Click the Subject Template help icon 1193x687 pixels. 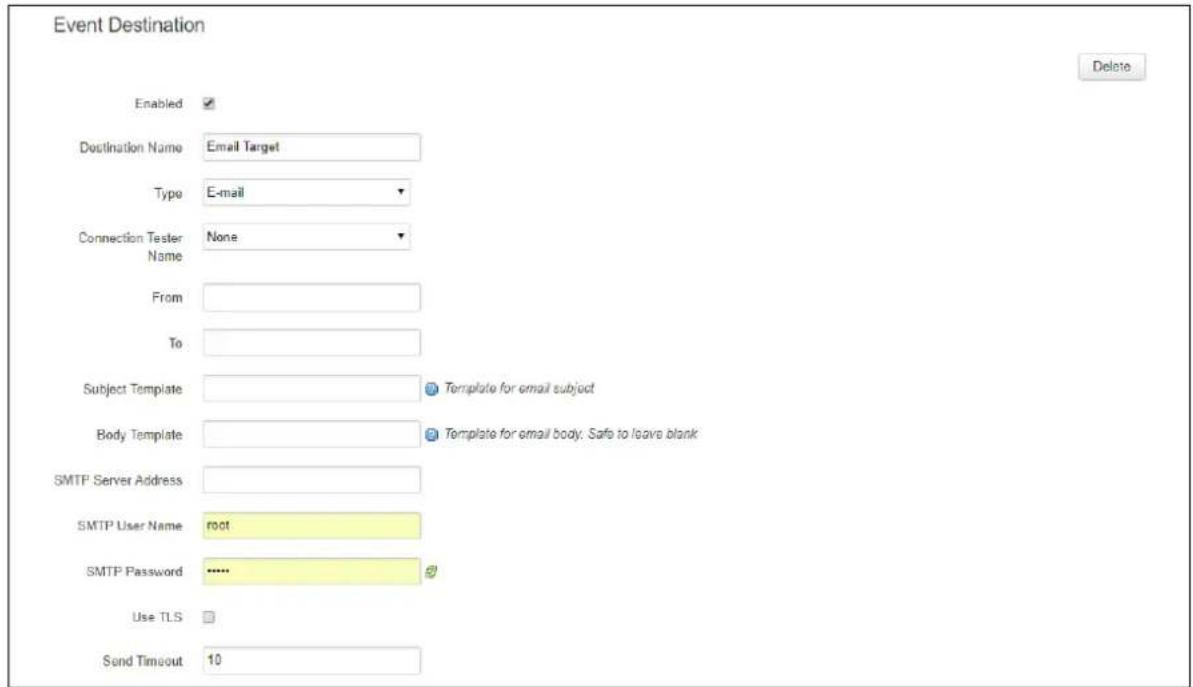[431, 389]
